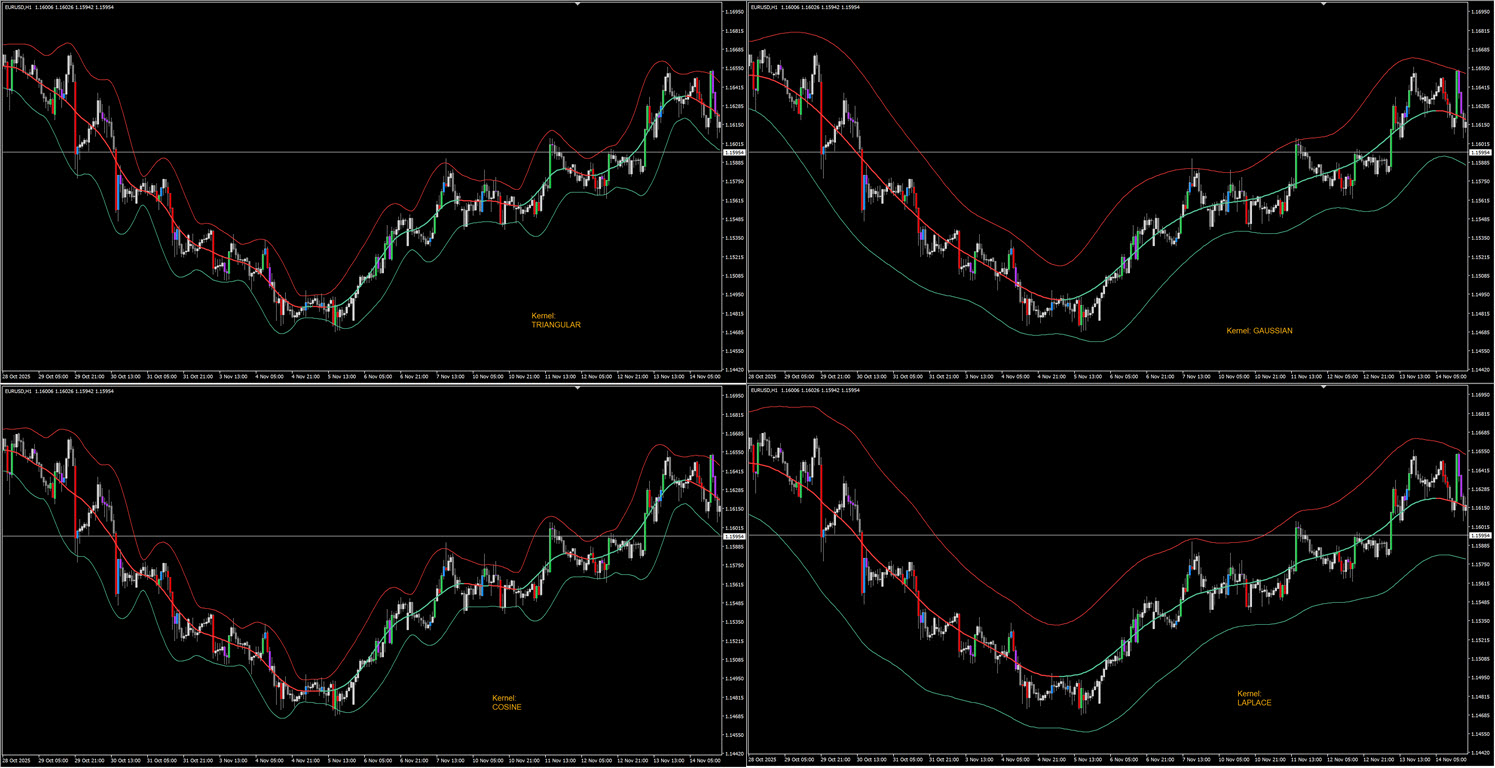Select the 'Kernel: GAUSSIAN' text label
Viewport: 1495px width, 768px height.
tap(1259, 331)
